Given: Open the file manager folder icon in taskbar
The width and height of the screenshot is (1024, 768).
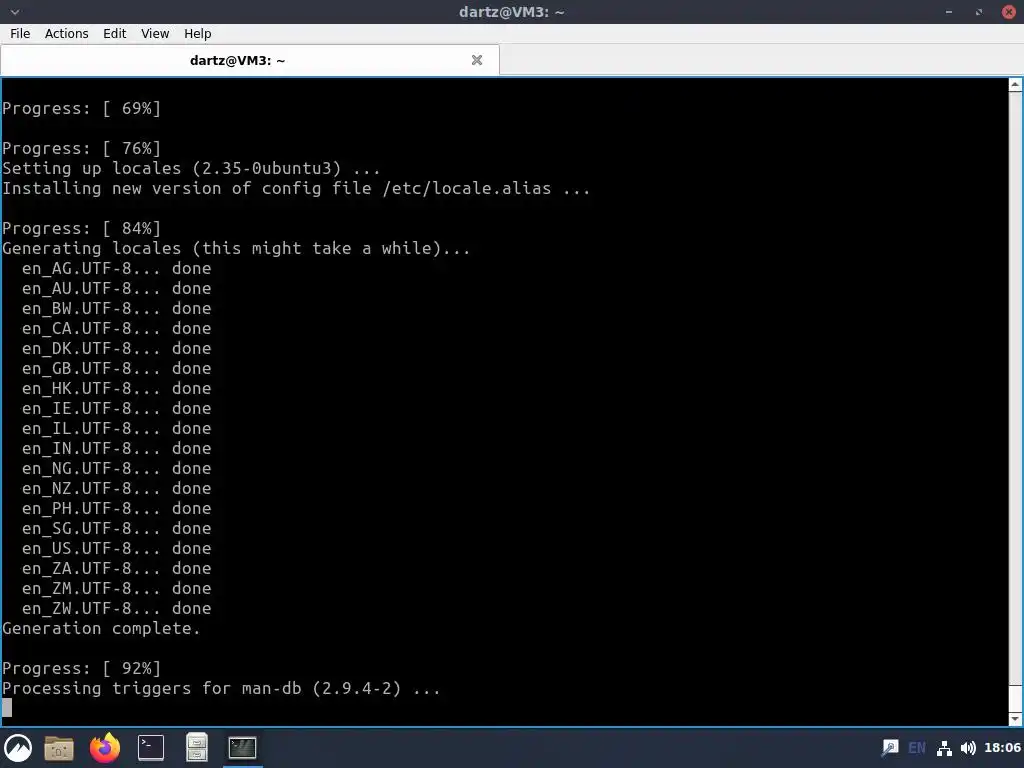Looking at the screenshot, I should (x=59, y=748).
